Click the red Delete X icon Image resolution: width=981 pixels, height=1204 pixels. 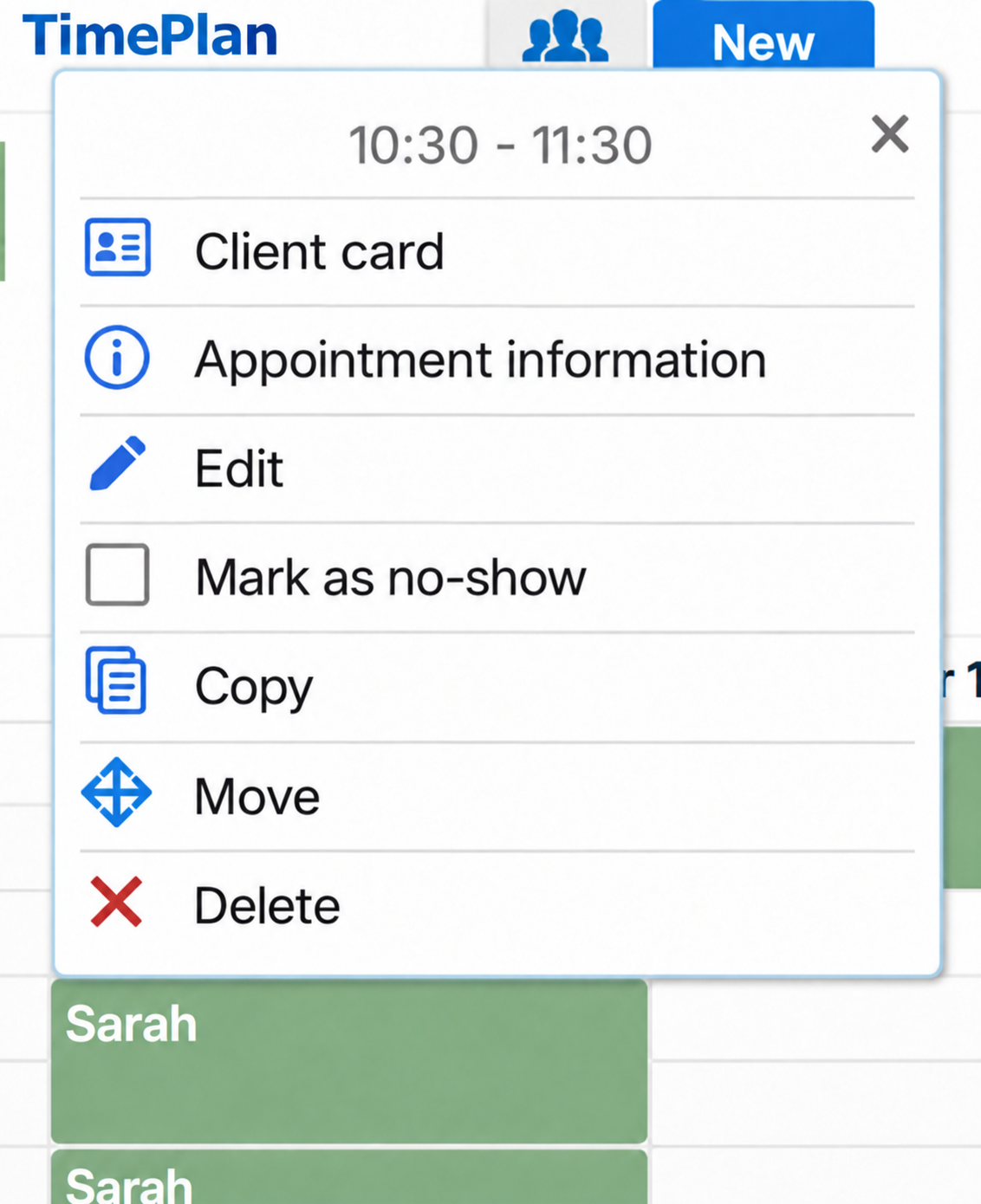click(x=116, y=902)
